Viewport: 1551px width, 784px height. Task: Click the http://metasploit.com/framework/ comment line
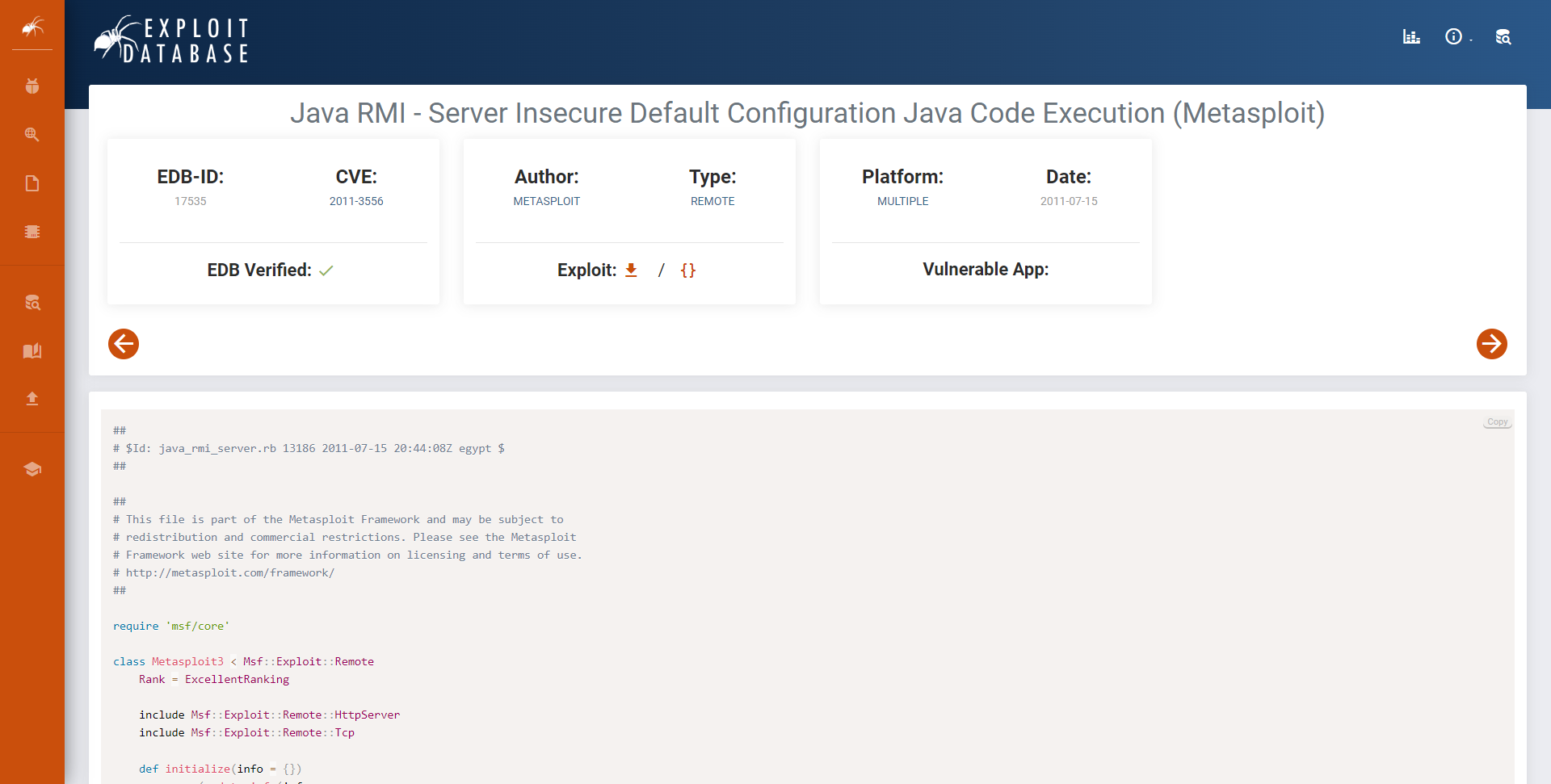tap(224, 572)
